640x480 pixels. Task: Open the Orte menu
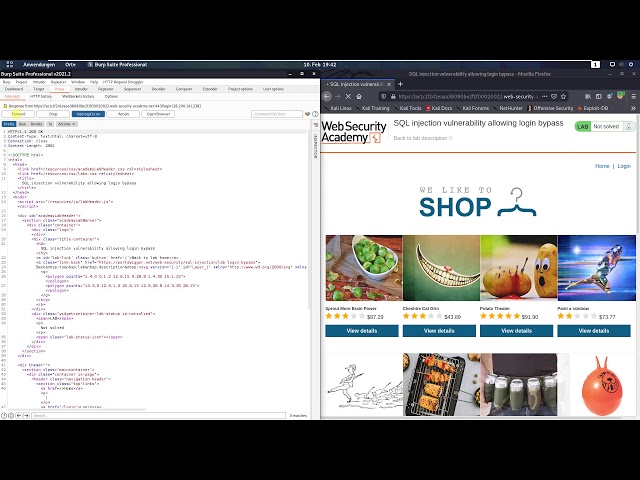(70, 64)
